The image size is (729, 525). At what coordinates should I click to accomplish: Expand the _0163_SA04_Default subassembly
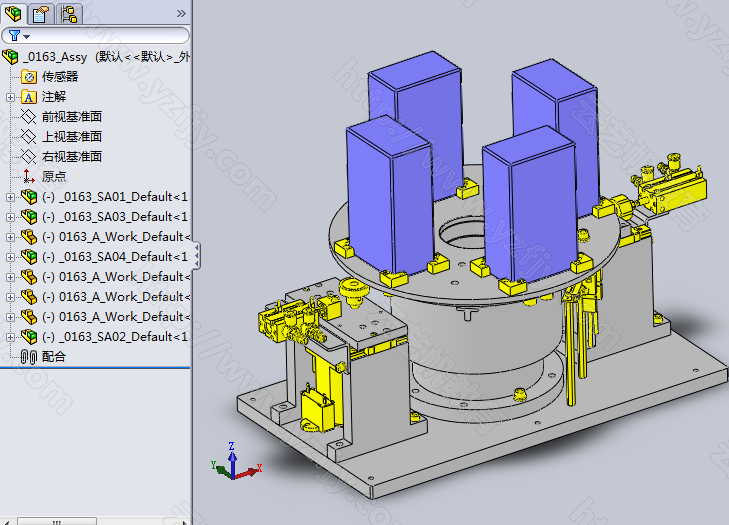tap(10, 257)
